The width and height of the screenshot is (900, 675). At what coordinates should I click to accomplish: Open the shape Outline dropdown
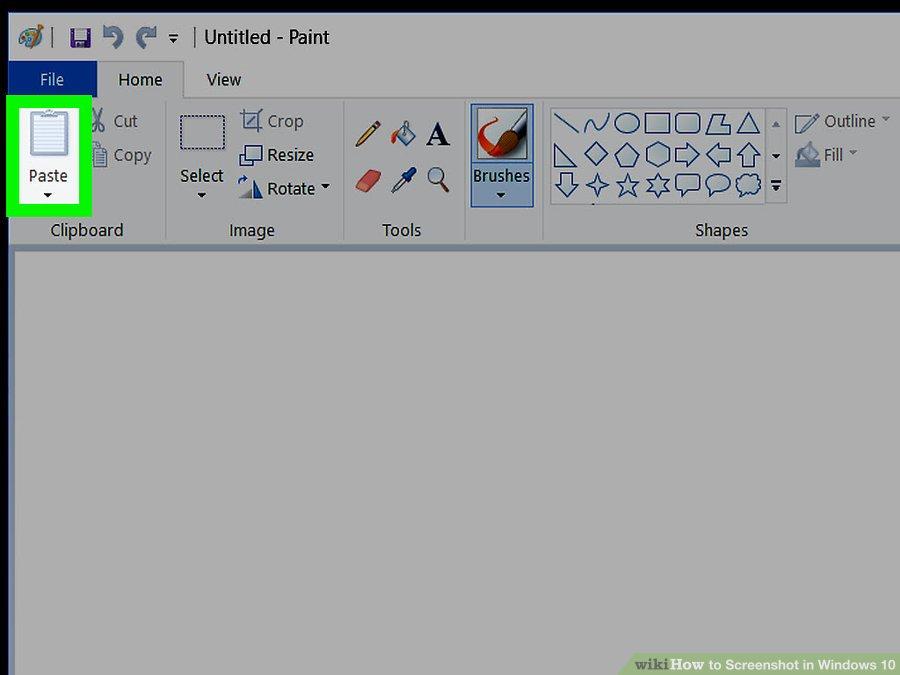tap(842, 122)
